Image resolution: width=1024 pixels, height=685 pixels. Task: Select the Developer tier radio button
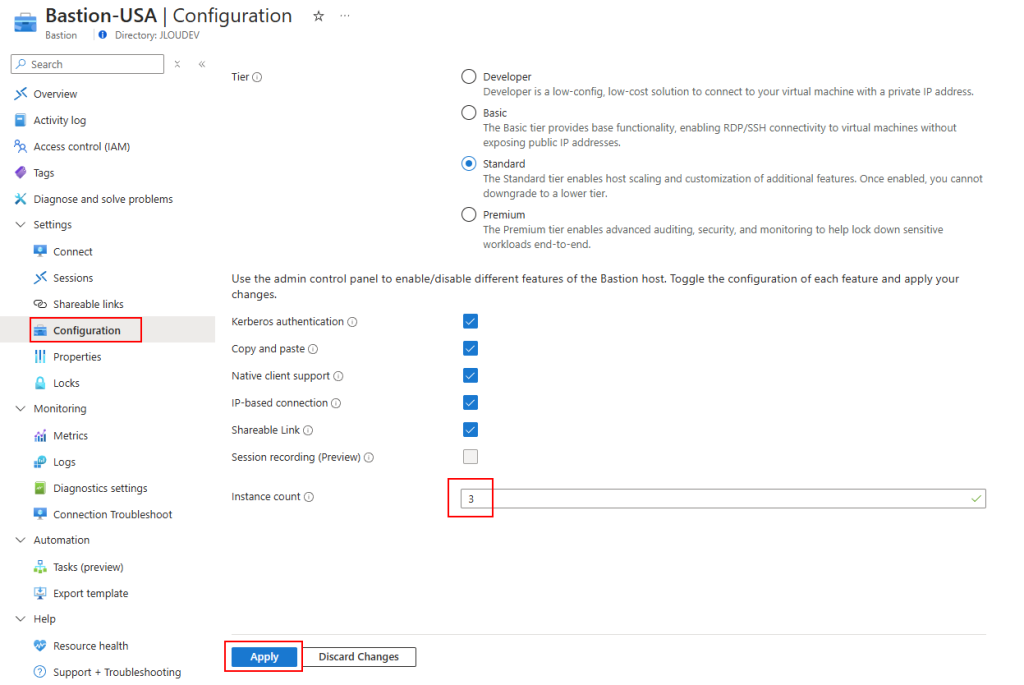tap(469, 76)
